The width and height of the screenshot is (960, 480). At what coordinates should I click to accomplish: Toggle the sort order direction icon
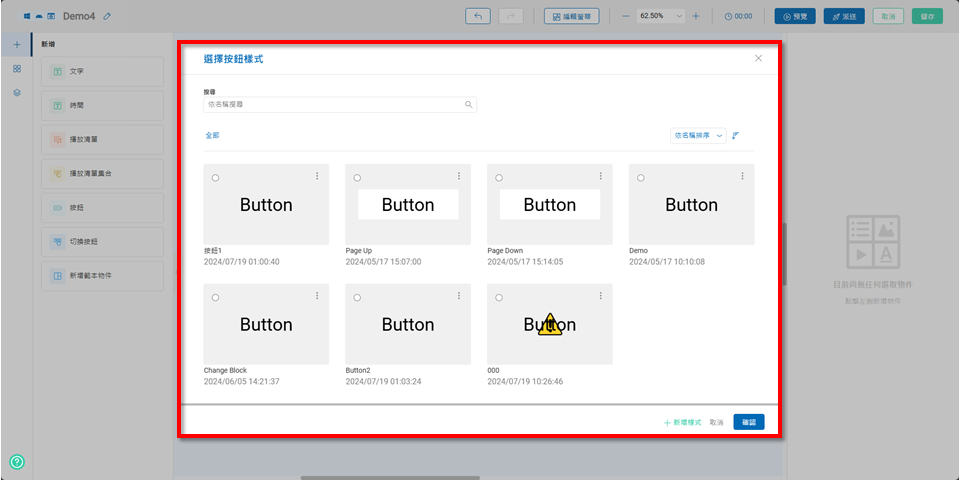736,135
